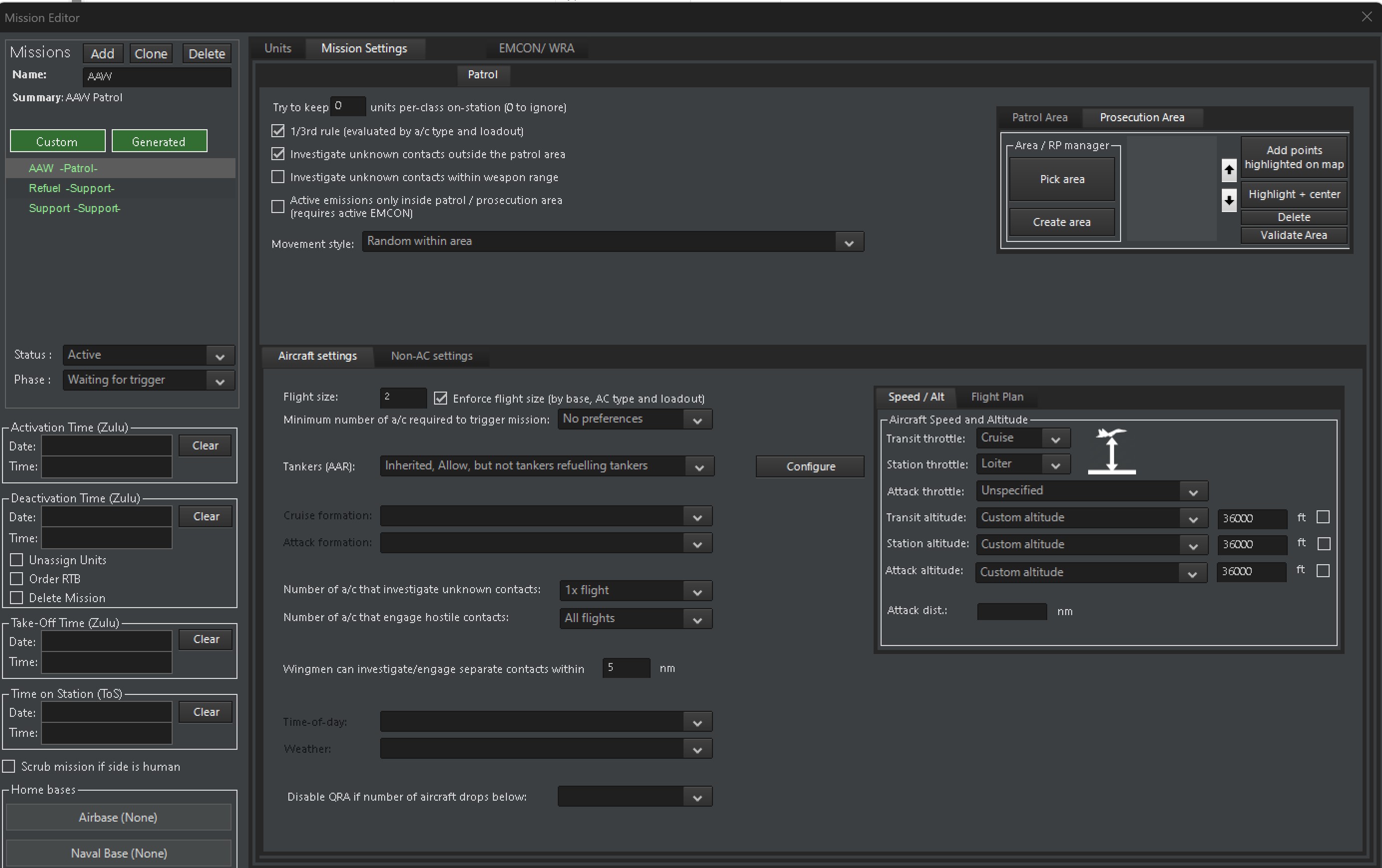Uncheck investigate contacts outside patrol area
Image resolution: width=1382 pixels, height=868 pixels.
tap(278, 154)
